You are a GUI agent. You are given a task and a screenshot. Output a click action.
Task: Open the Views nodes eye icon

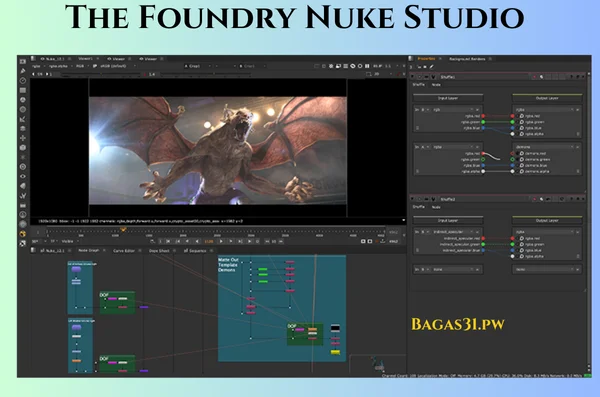pyautogui.click(x=23, y=176)
